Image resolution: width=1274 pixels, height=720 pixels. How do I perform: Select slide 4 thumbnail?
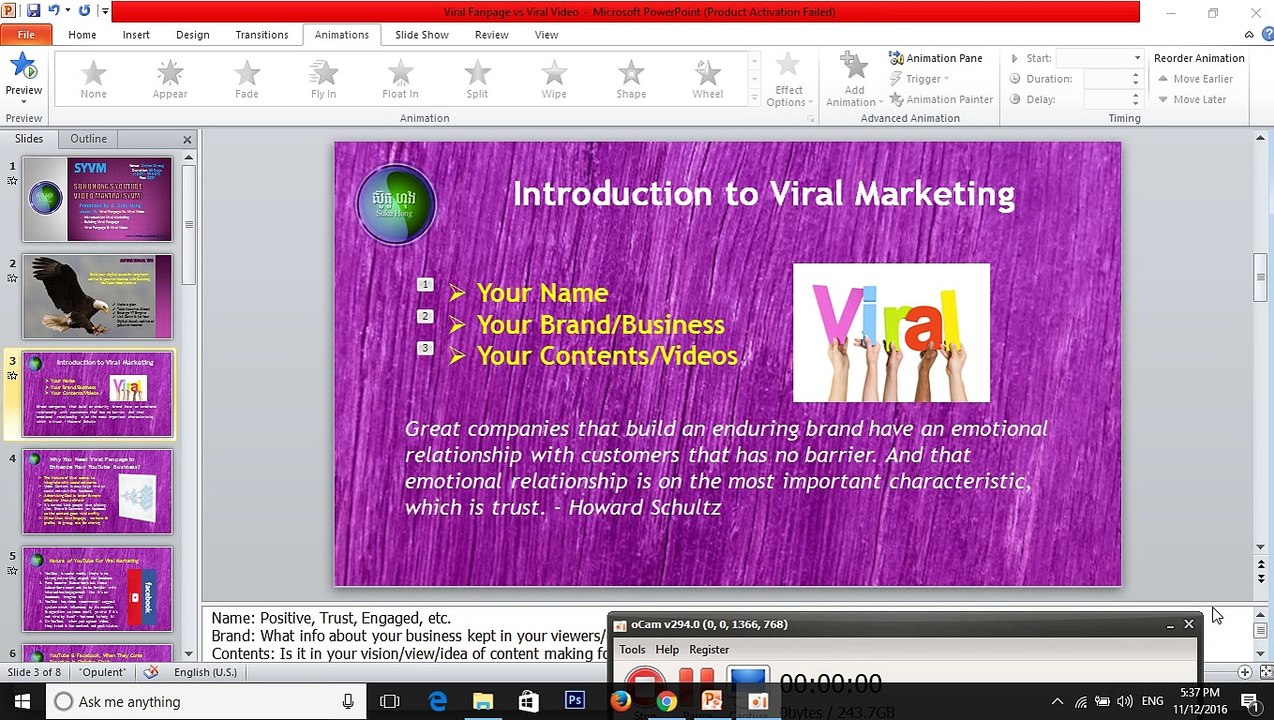98,491
